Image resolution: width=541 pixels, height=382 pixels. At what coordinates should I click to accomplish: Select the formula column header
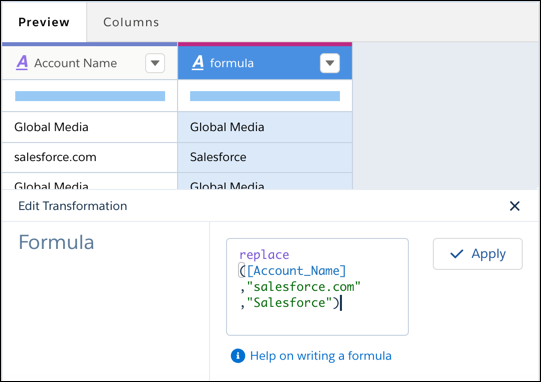[265, 63]
